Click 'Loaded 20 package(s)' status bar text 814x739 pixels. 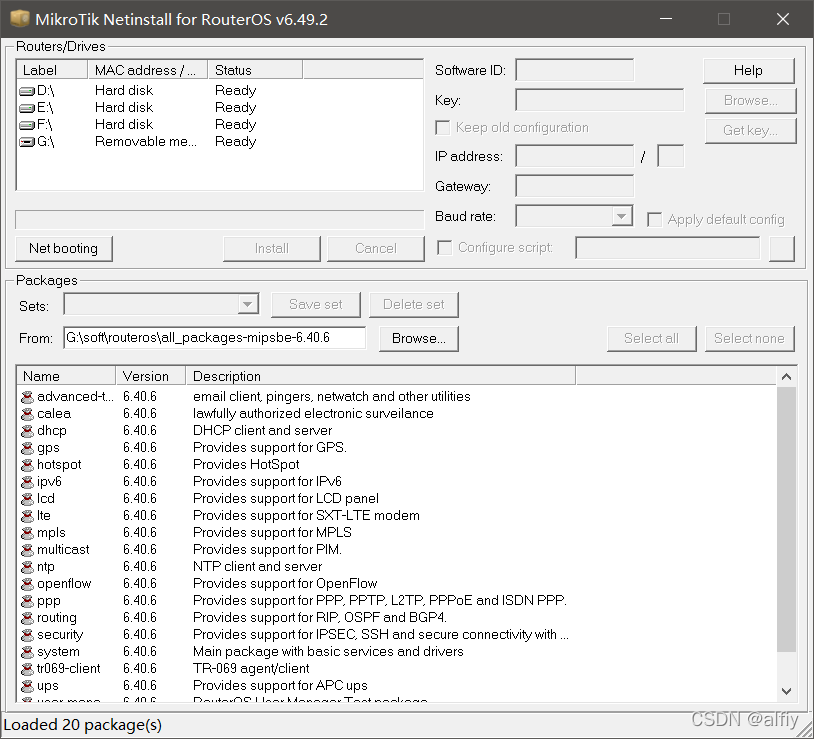[83, 725]
